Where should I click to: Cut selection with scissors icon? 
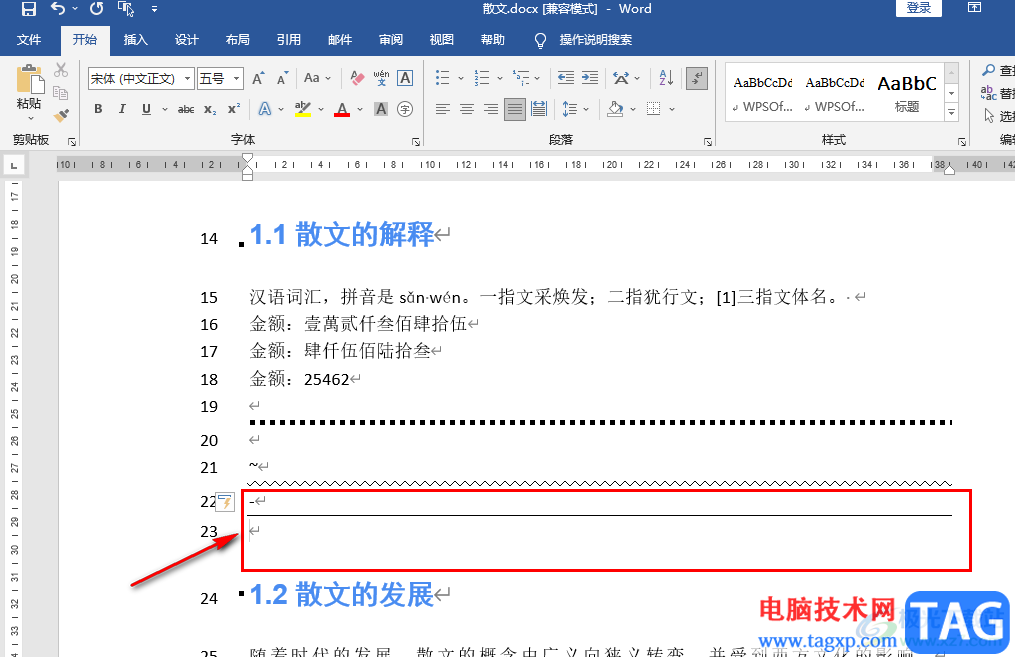pyautogui.click(x=61, y=70)
